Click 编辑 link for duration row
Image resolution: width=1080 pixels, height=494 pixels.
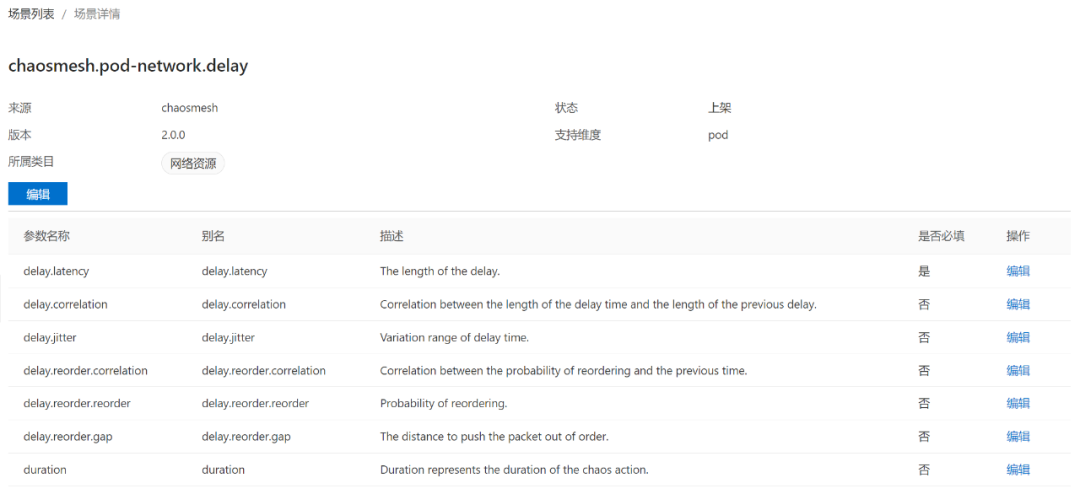pyautogui.click(x=1018, y=469)
